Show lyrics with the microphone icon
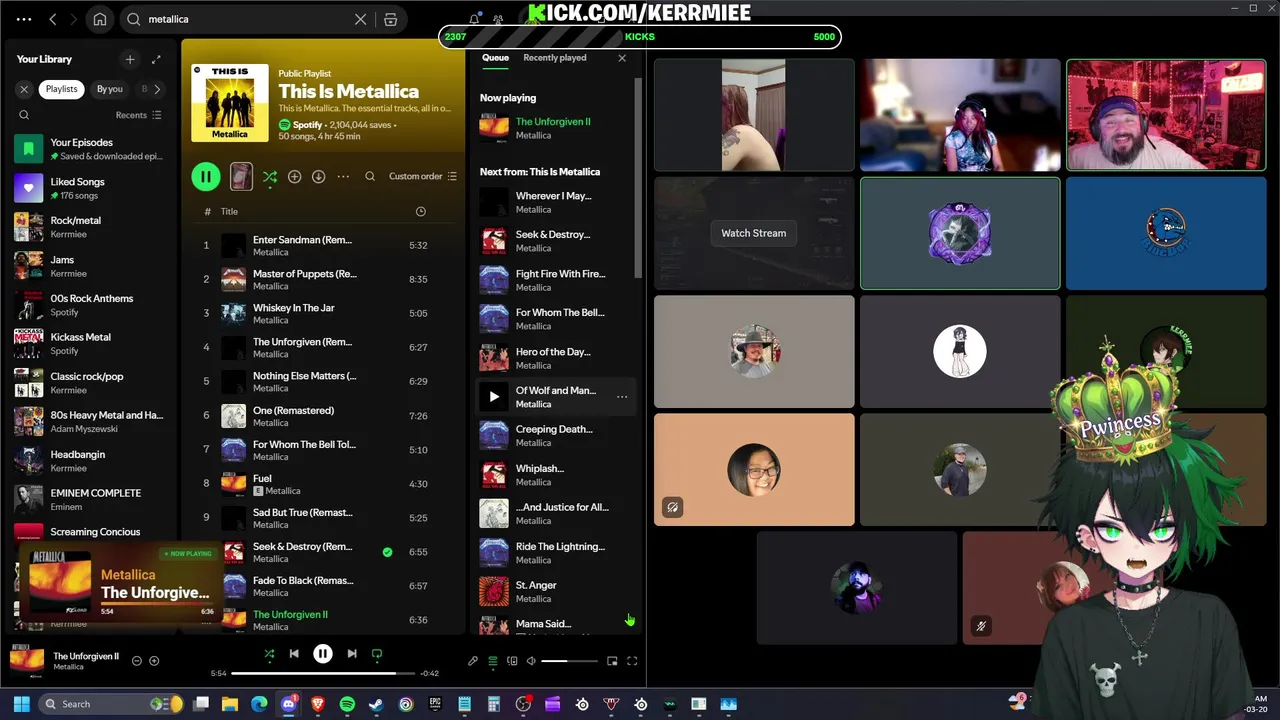This screenshot has height=720, width=1280. (473, 661)
